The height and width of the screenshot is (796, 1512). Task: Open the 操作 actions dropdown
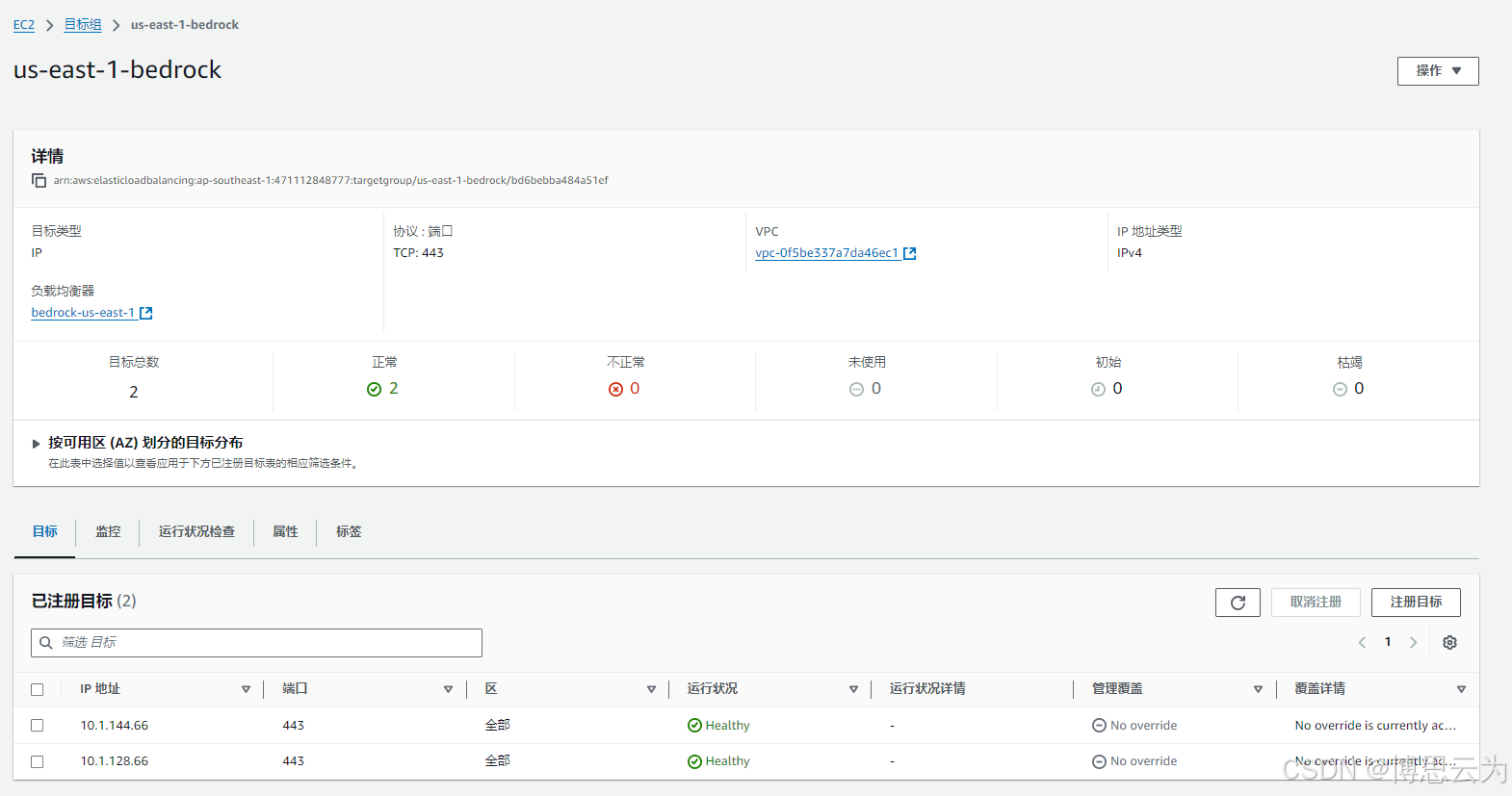tap(1438, 71)
